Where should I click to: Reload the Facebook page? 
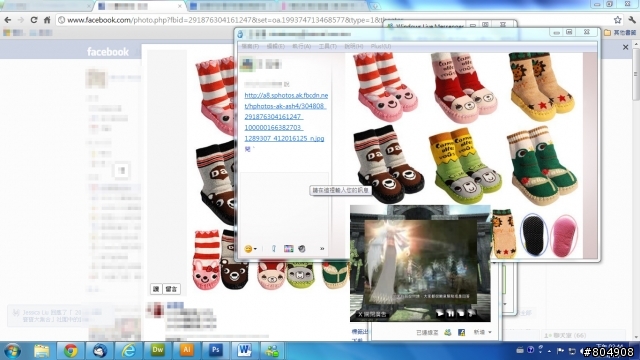pos(34,20)
